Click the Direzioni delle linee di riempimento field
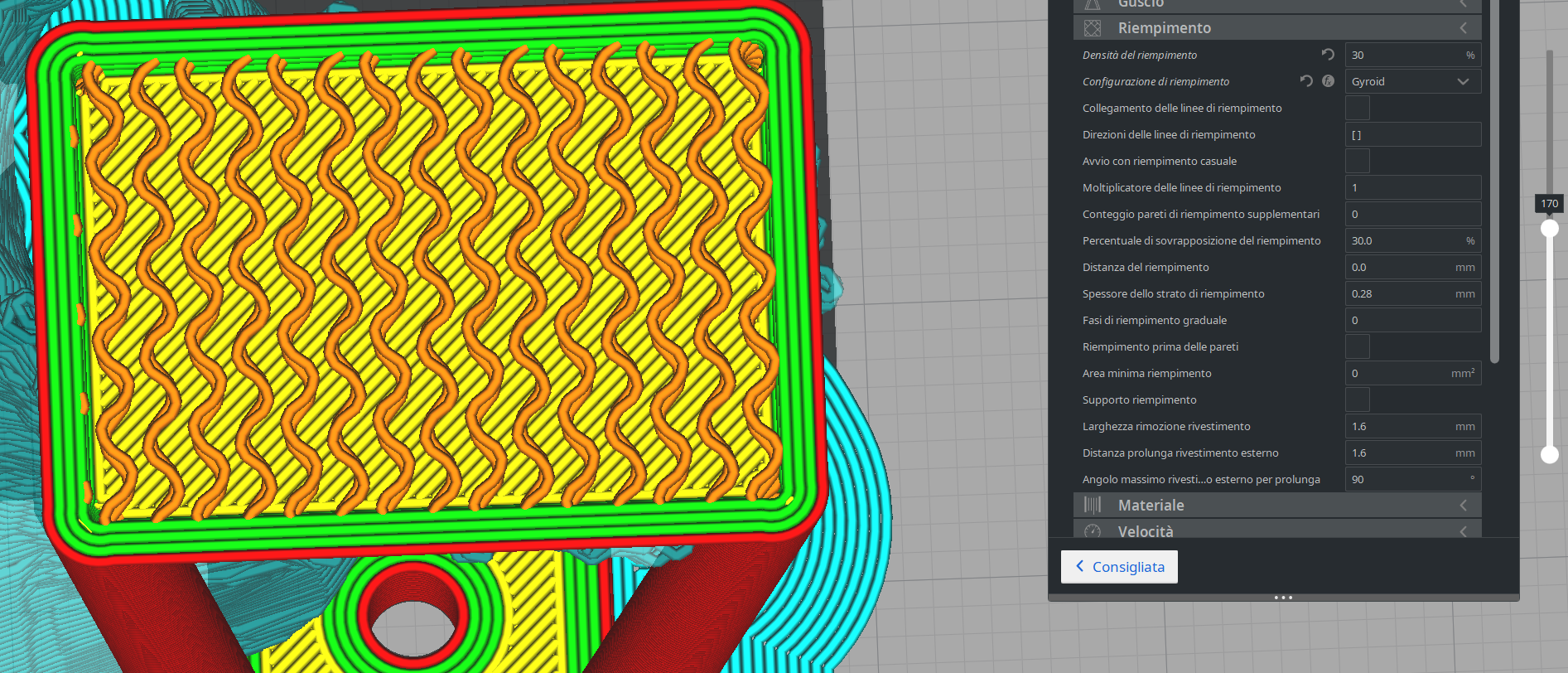Screen dimensions: 1568x673 click(1413, 134)
